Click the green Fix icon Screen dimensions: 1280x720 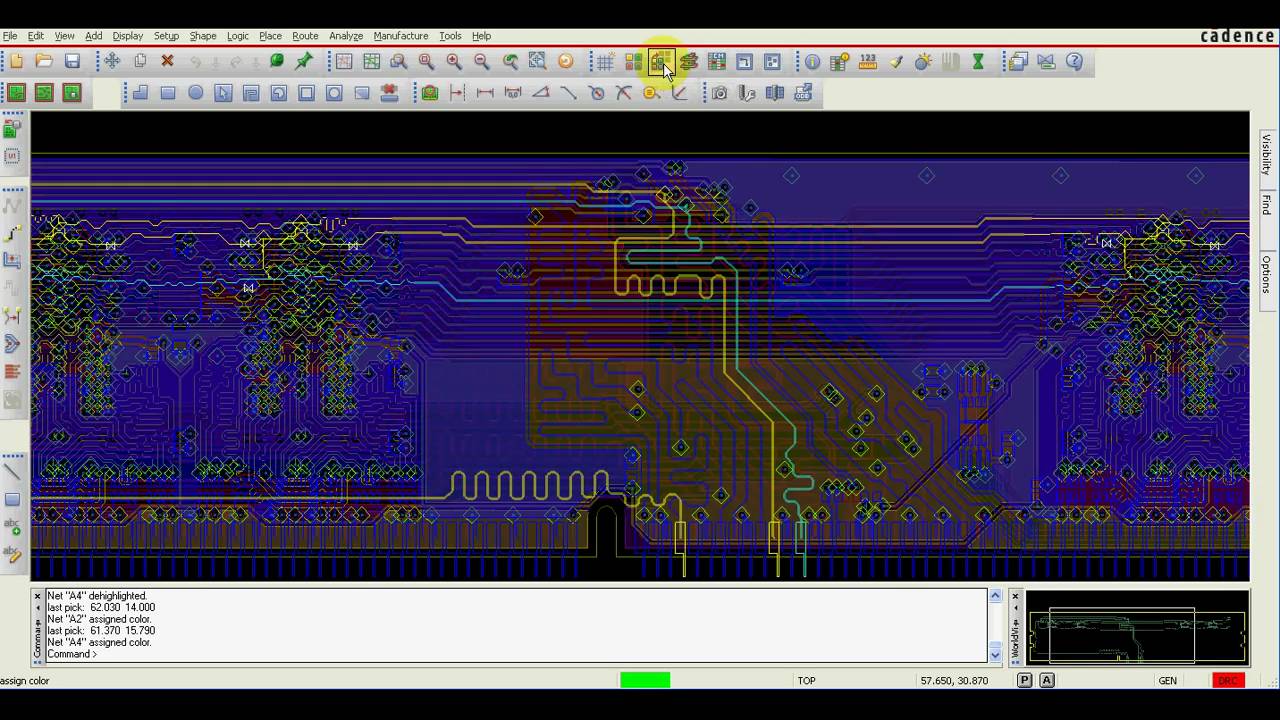click(277, 62)
